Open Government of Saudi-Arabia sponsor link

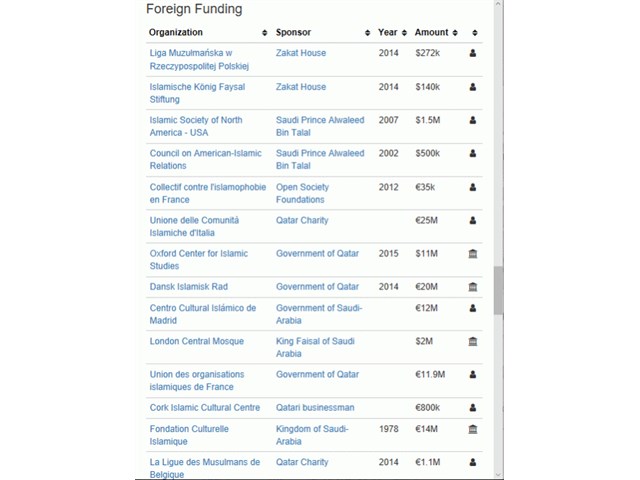coord(319,314)
